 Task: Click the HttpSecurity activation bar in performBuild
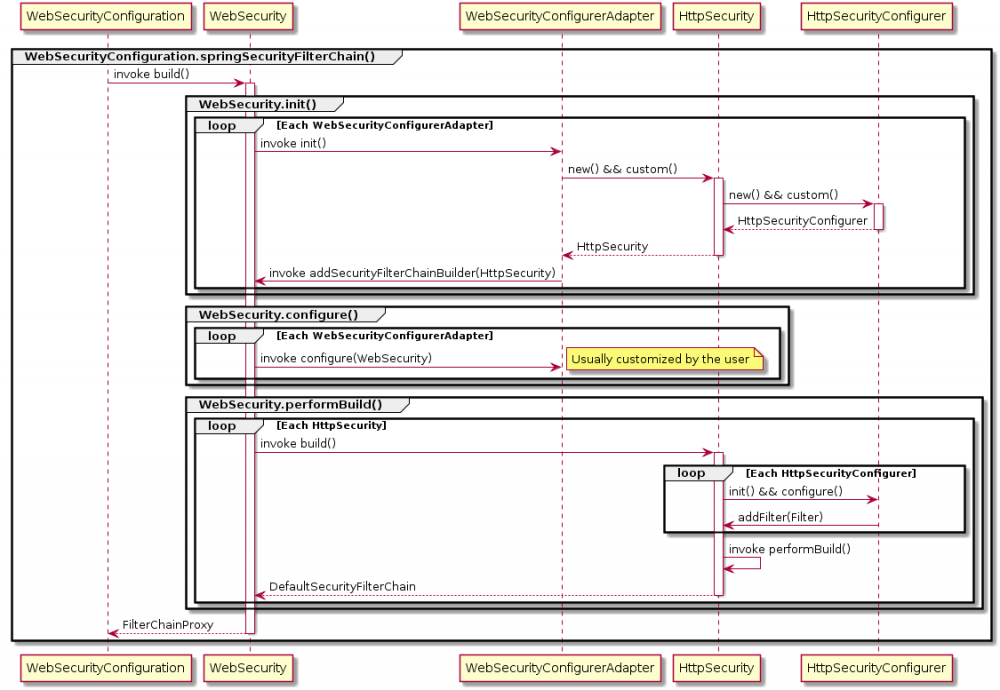(717, 560)
